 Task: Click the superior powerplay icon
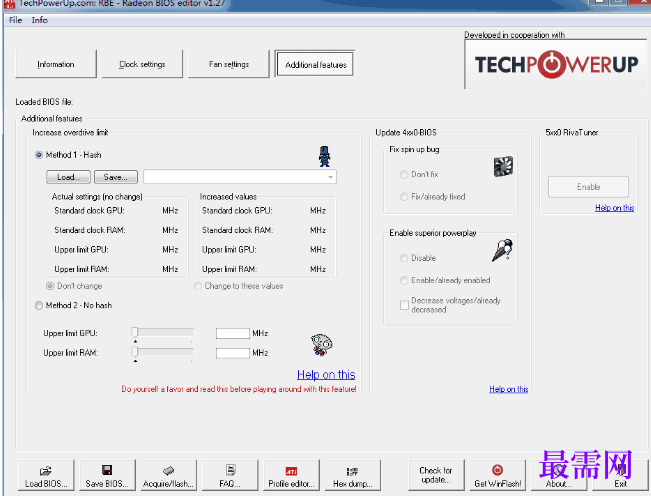[502, 250]
